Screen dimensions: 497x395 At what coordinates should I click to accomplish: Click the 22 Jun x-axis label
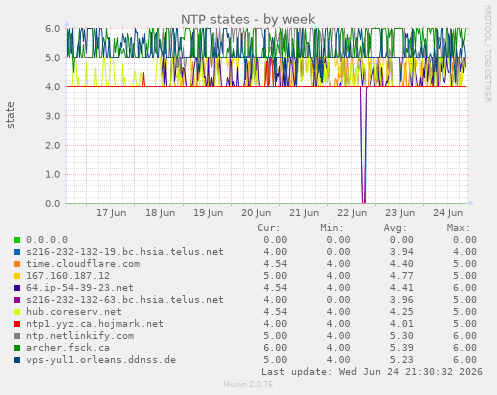352,213
